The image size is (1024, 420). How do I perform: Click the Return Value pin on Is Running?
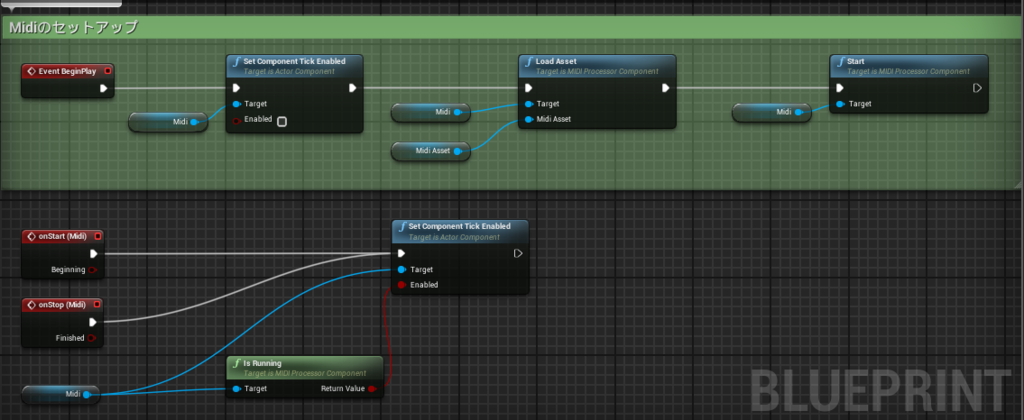point(372,389)
